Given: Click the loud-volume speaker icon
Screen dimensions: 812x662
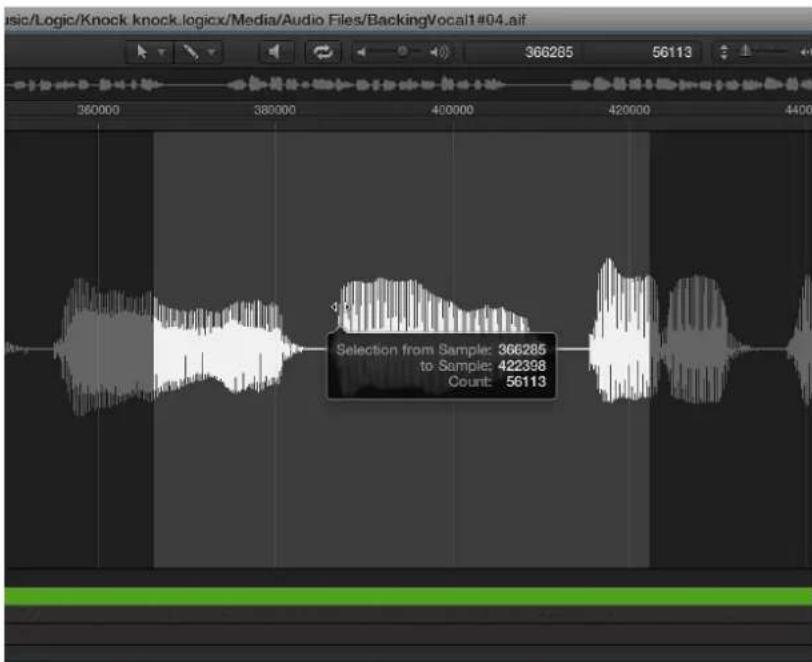Looking at the screenshot, I should coord(439,52).
